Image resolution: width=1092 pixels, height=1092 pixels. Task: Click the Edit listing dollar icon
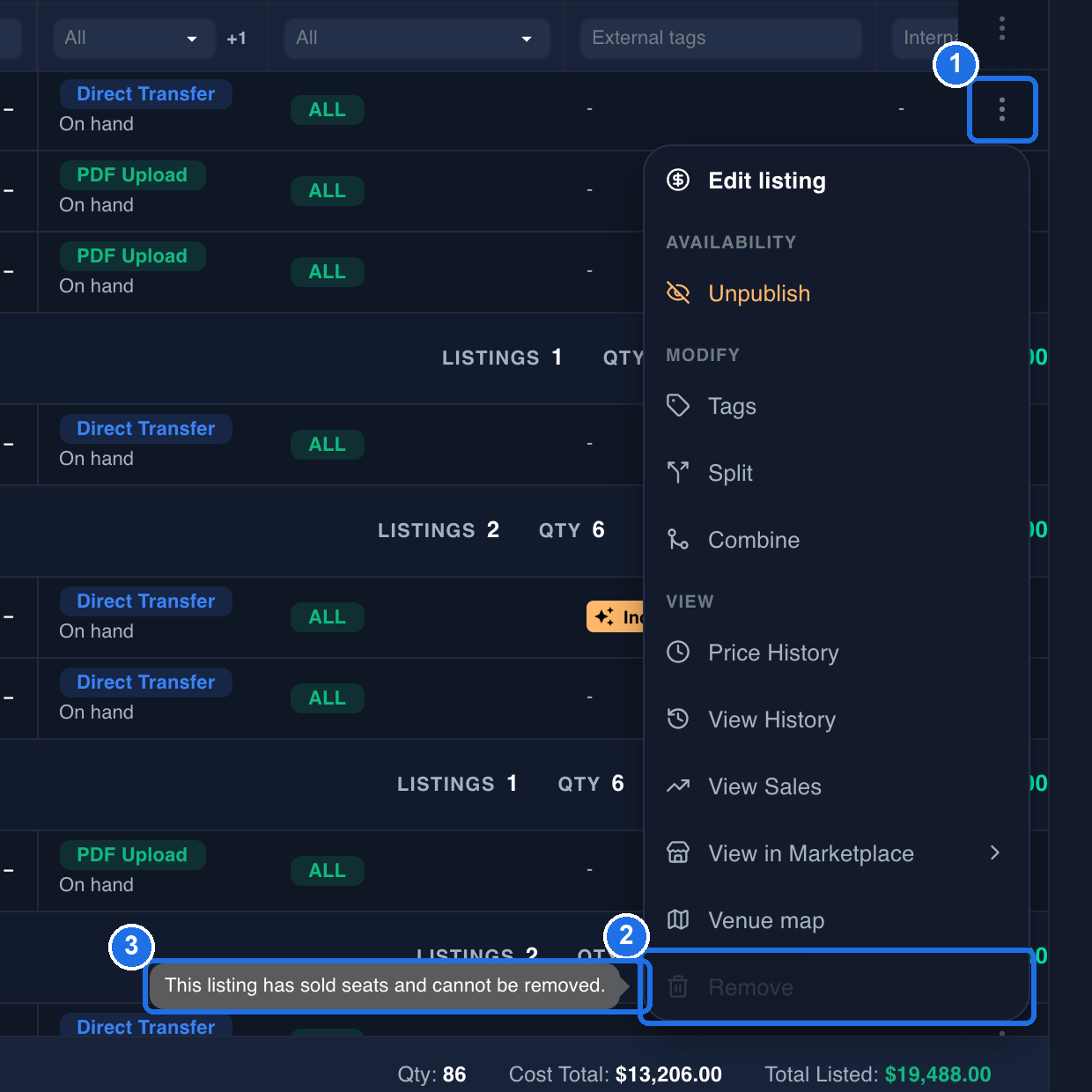(678, 181)
